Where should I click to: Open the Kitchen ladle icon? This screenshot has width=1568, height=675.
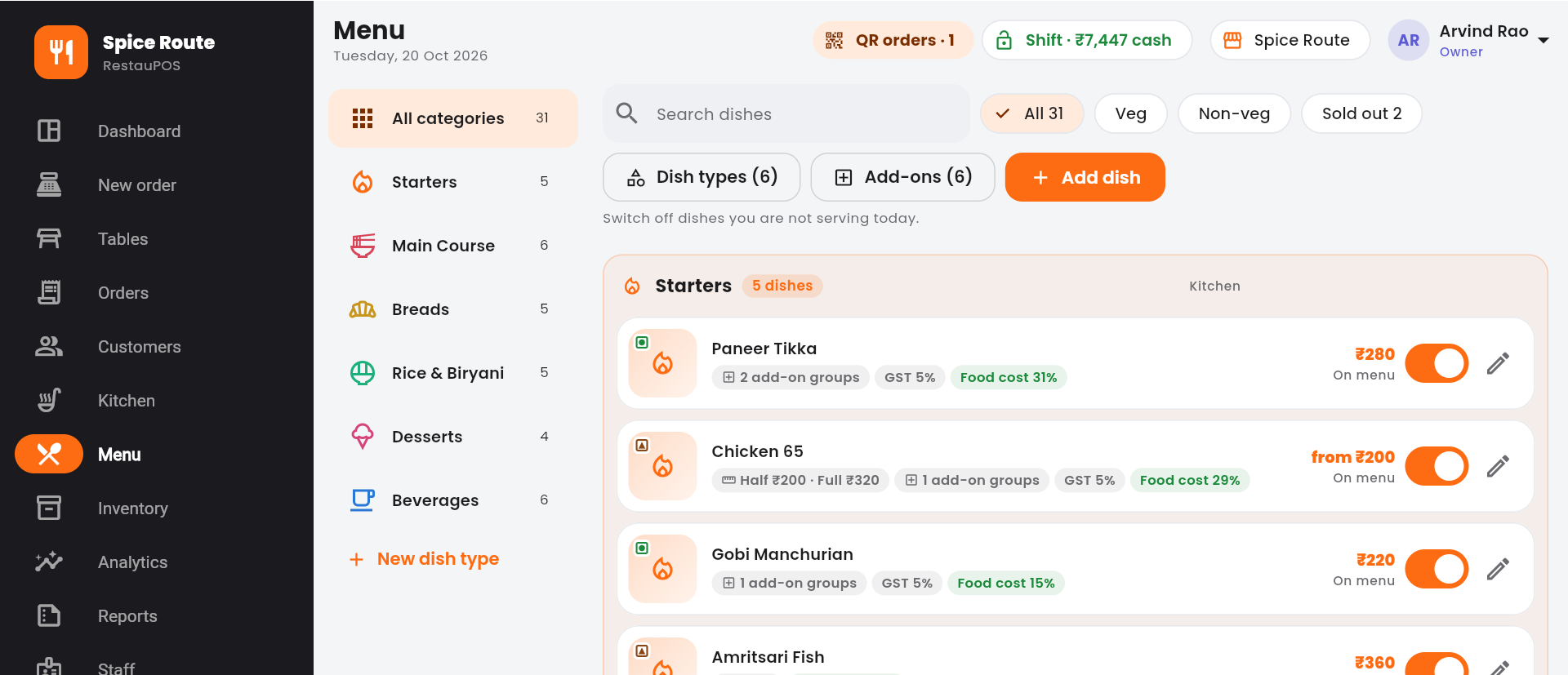click(x=49, y=401)
